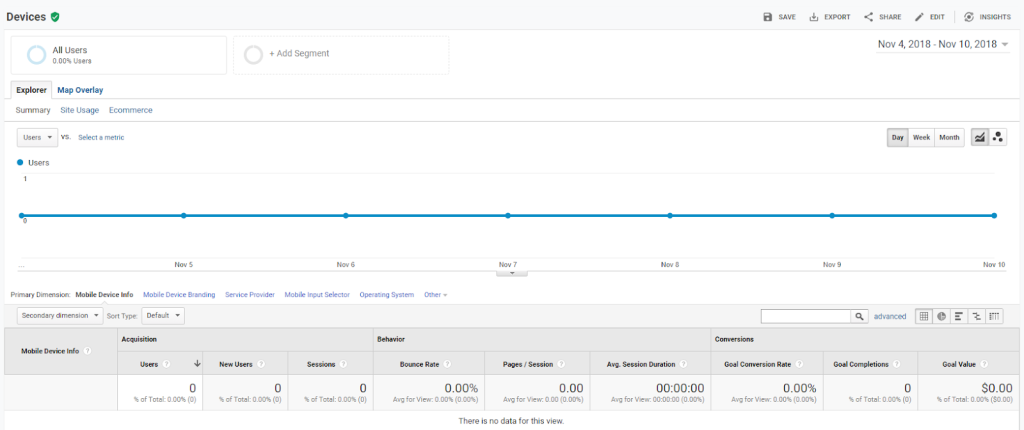
Task: Set graph interval to Day
Action: tap(898, 137)
